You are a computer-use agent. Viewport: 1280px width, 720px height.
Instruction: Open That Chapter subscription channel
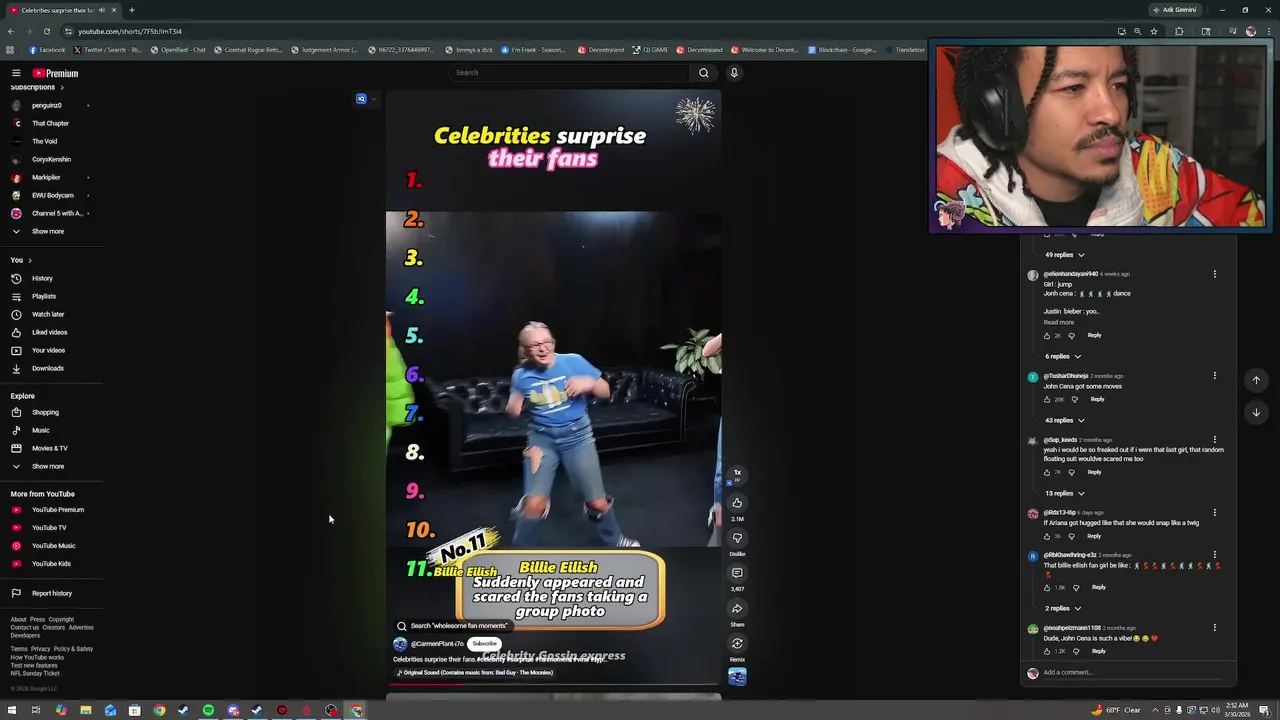(50, 123)
